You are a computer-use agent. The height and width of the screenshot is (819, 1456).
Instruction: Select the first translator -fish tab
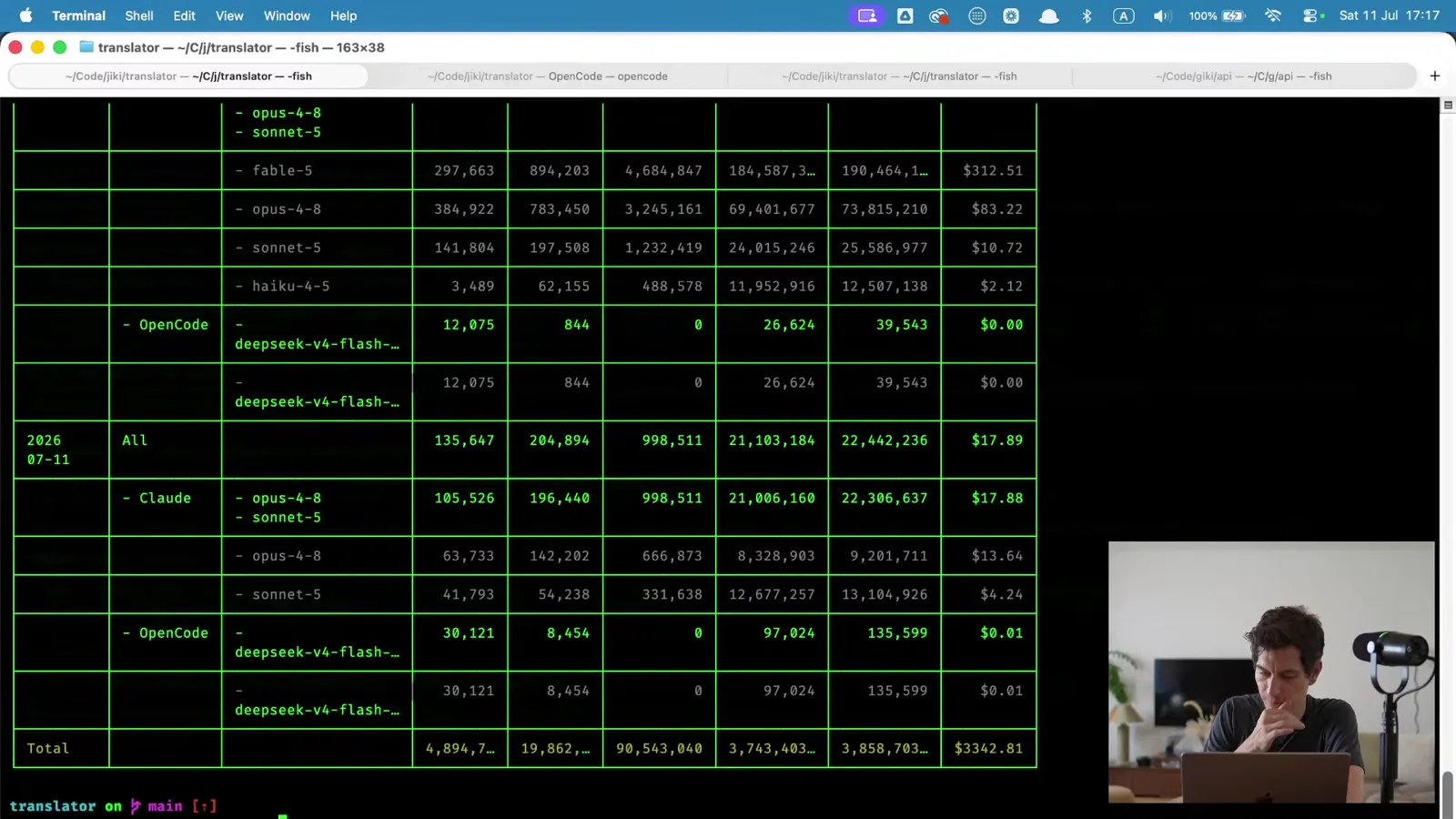tap(188, 76)
